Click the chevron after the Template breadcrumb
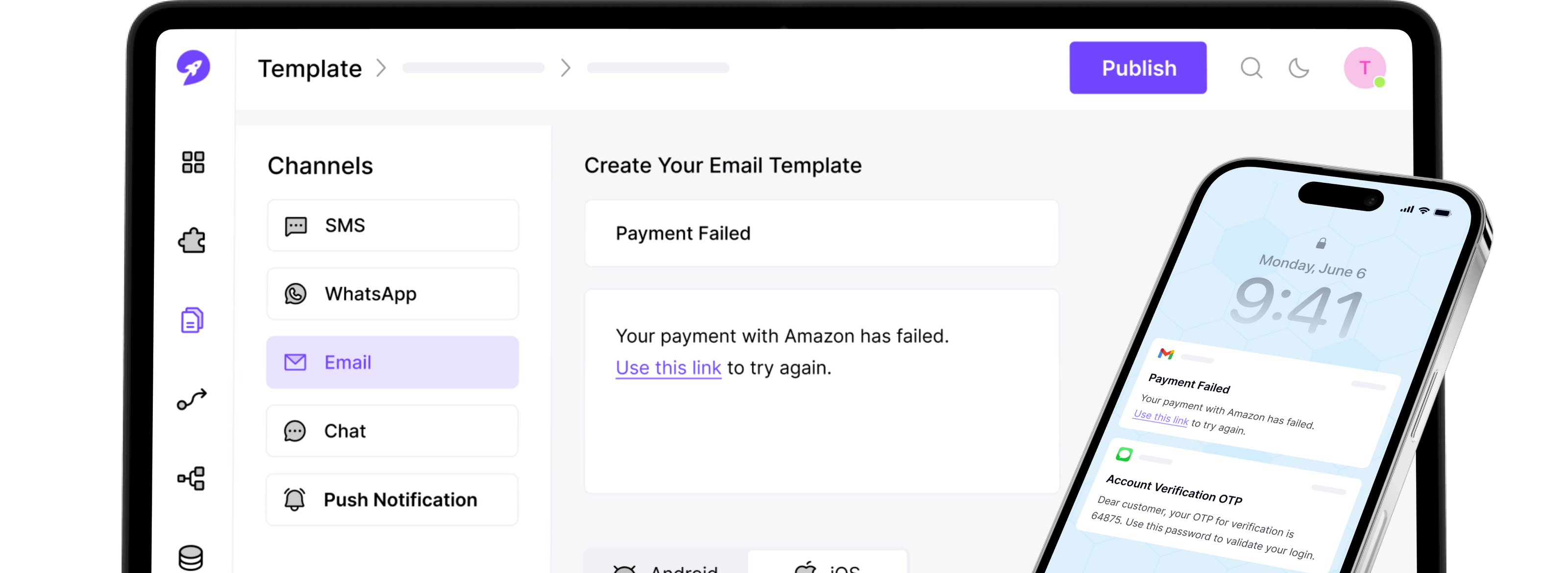Screen dimensions: 1568x573 pos(382,68)
